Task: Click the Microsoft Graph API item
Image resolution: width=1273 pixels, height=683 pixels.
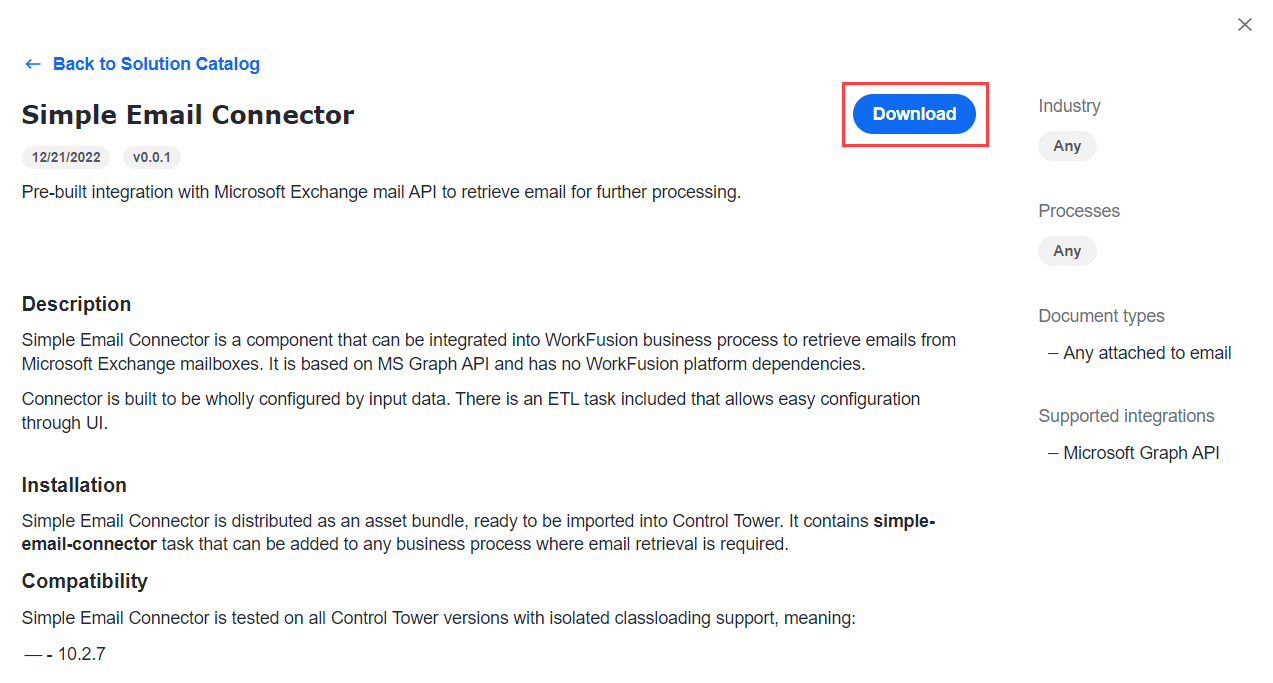Action: coord(1141,453)
